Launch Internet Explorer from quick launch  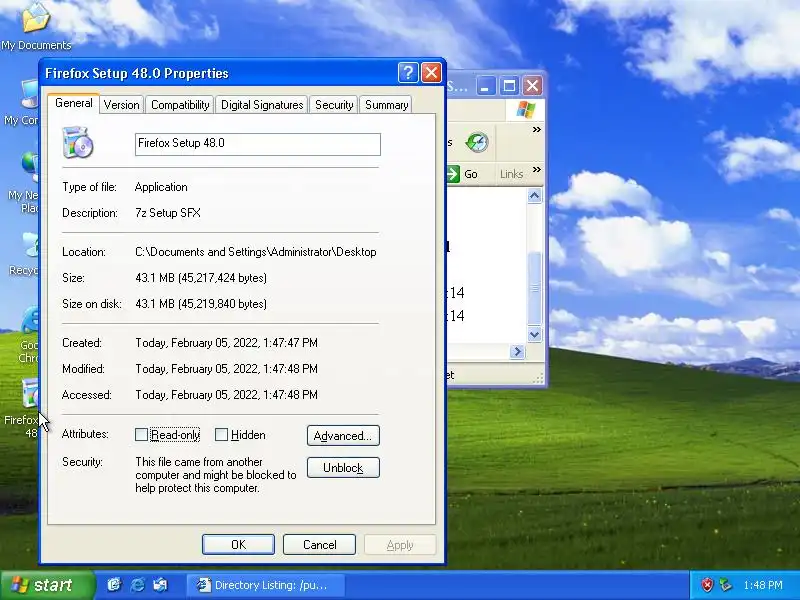click(x=138, y=585)
